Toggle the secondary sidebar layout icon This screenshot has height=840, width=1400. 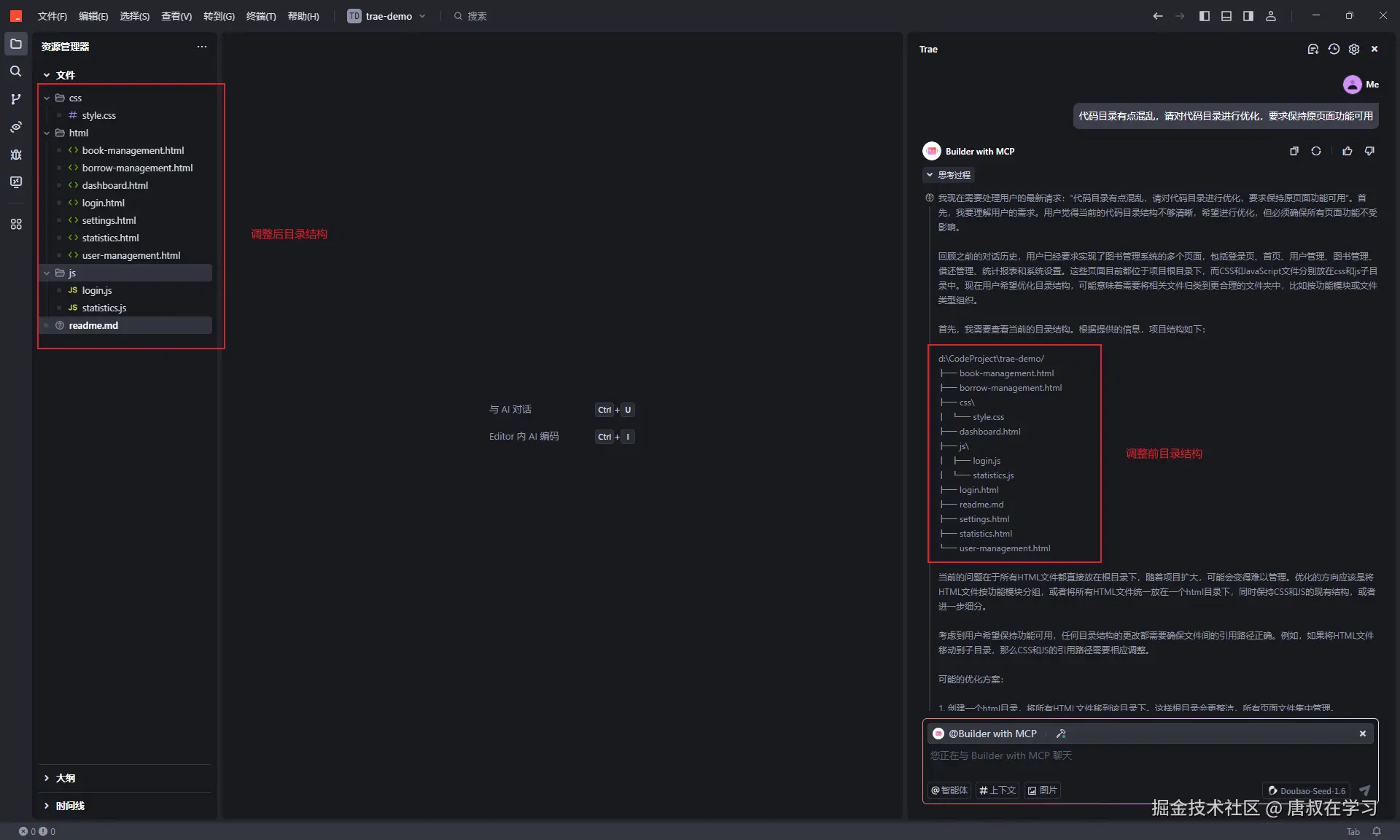click(1248, 16)
